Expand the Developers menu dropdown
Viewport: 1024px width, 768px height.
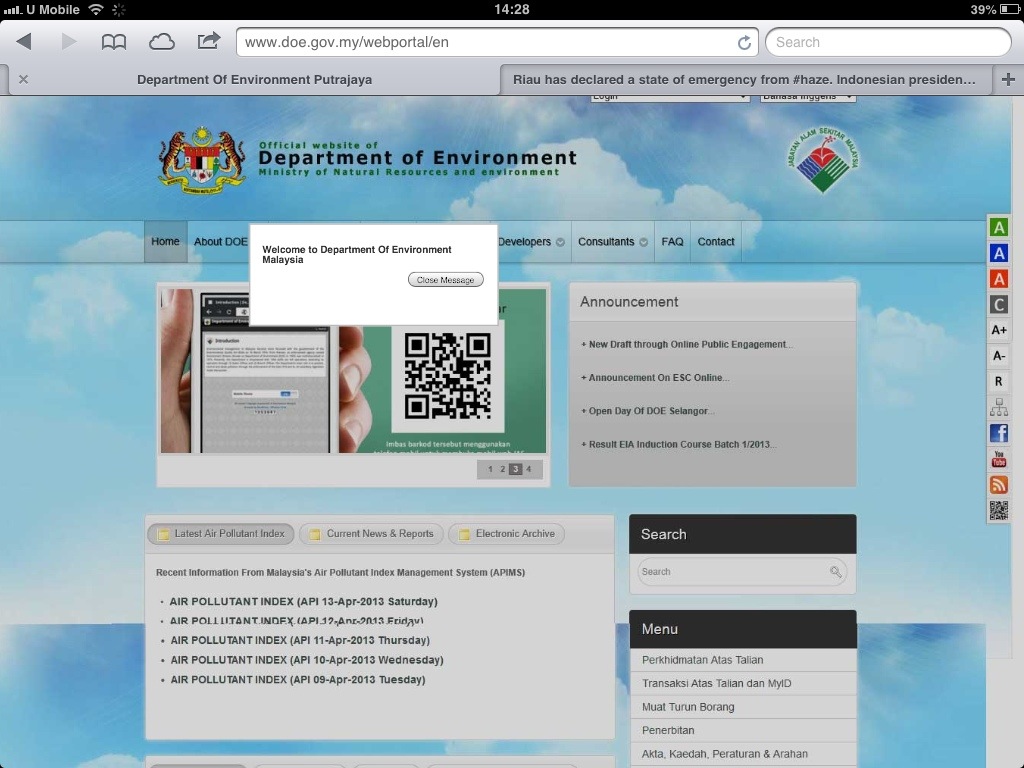point(531,242)
